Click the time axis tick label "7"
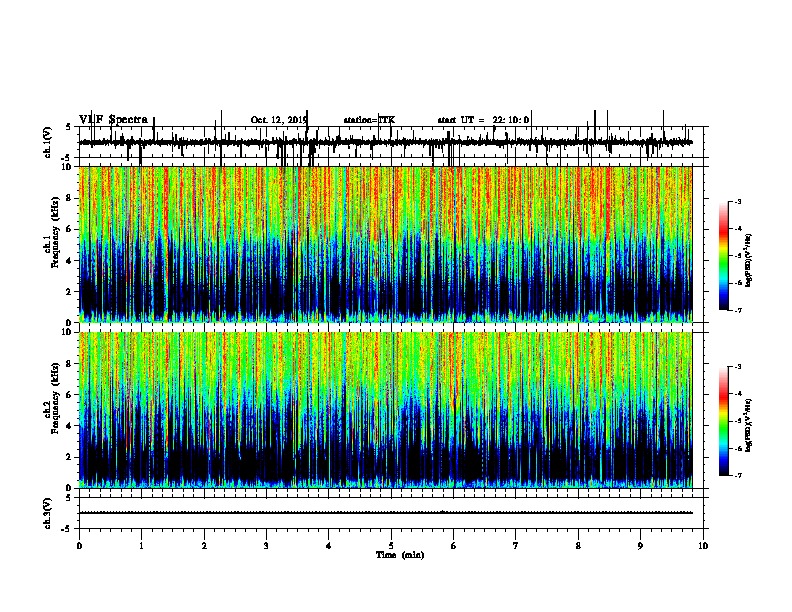 click(x=516, y=546)
